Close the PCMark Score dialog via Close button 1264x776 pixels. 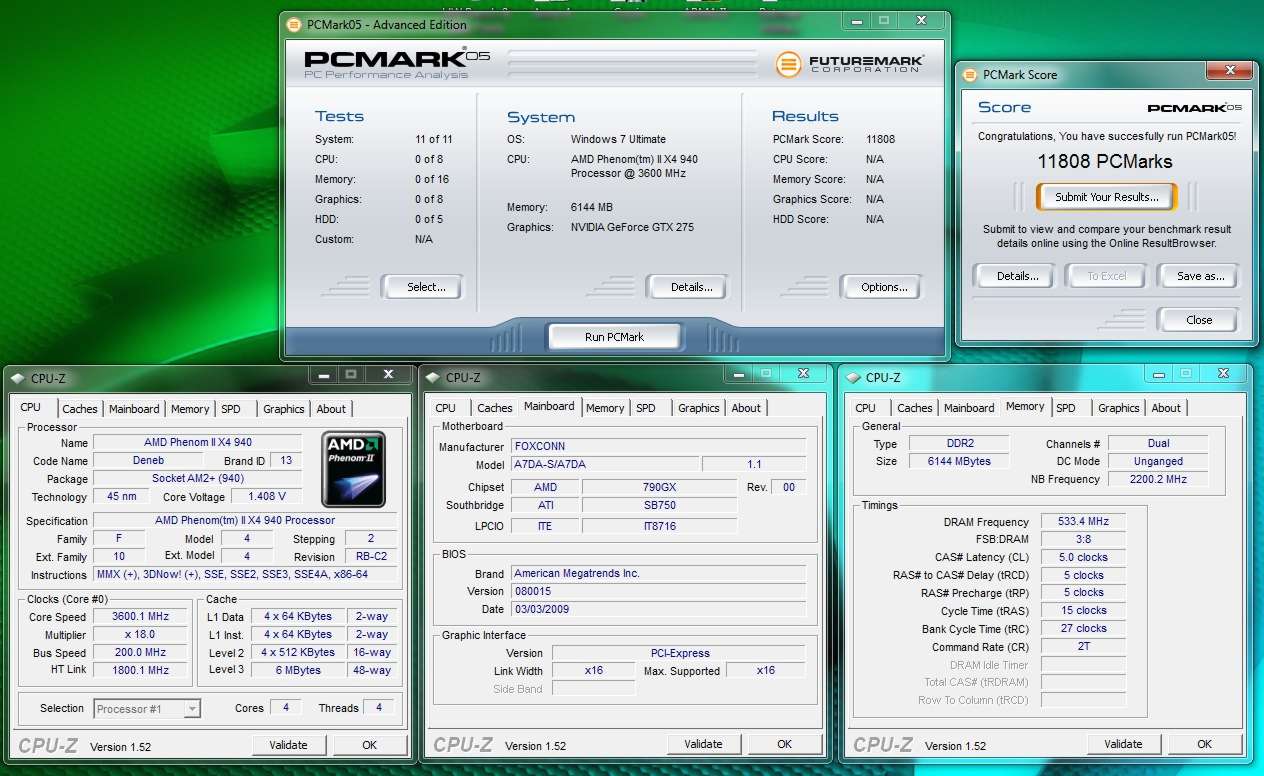(1197, 320)
